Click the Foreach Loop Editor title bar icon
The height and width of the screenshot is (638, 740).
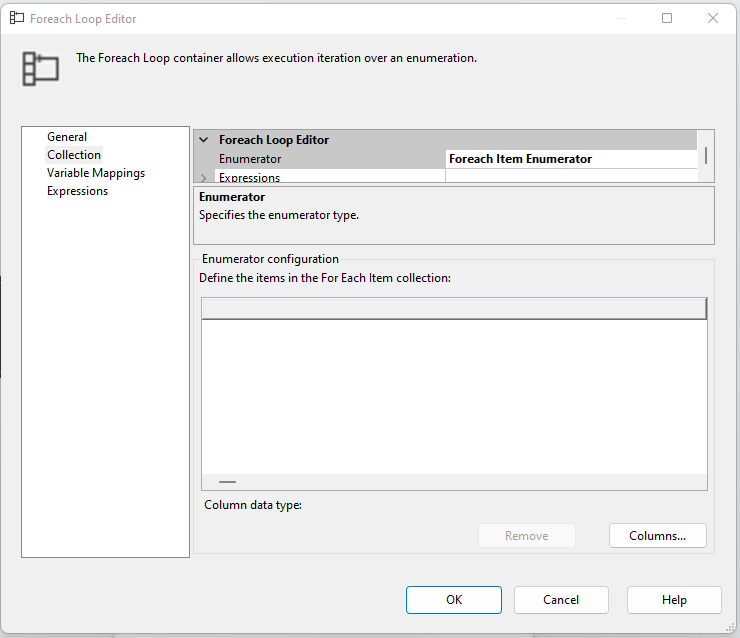[x=17, y=18]
